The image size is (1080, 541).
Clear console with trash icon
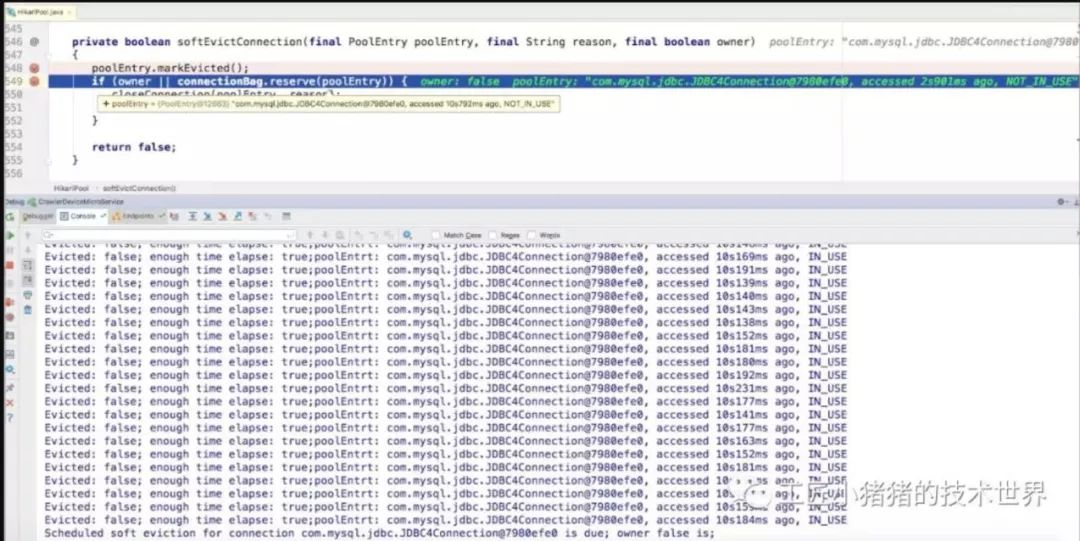click(28, 310)
